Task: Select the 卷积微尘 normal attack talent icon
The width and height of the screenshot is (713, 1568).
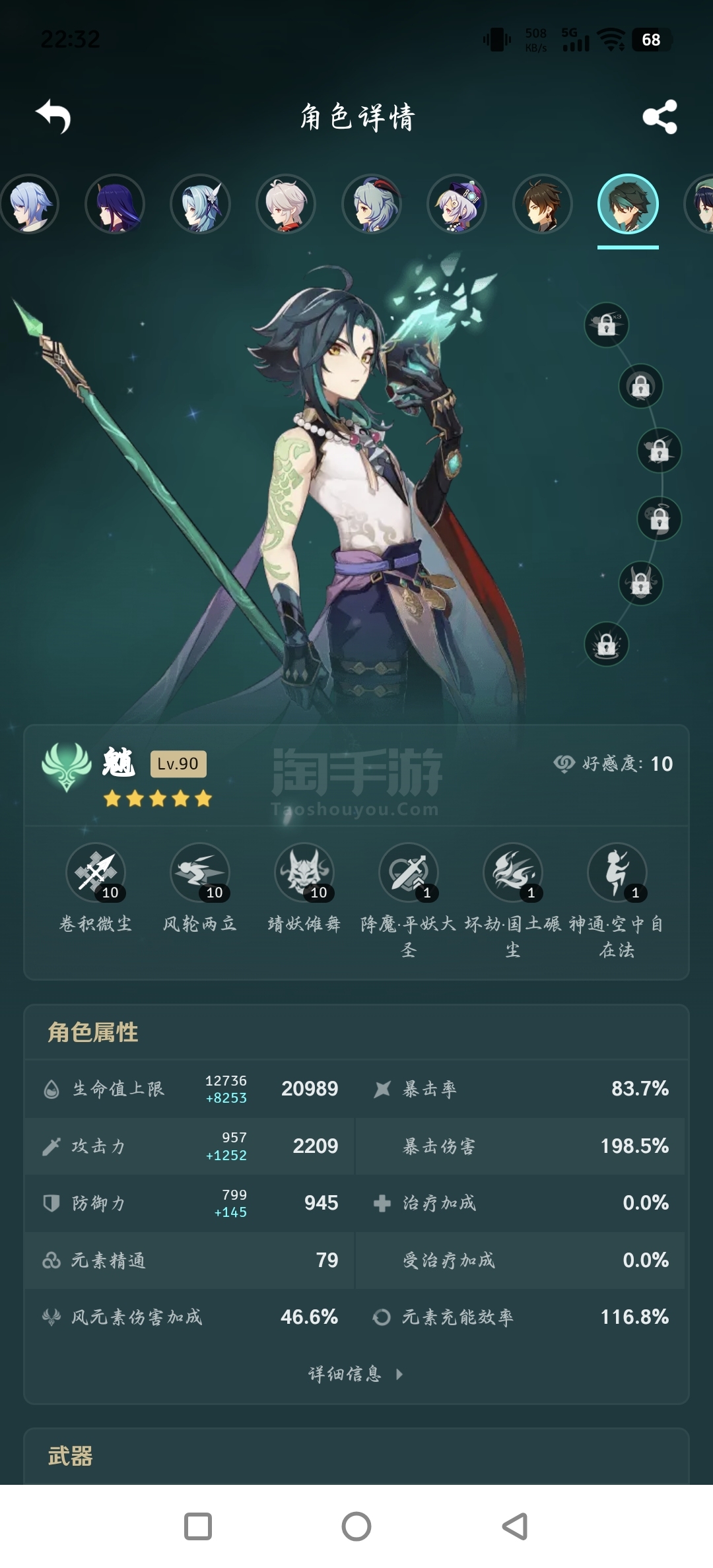Action: tap(96, 872)
